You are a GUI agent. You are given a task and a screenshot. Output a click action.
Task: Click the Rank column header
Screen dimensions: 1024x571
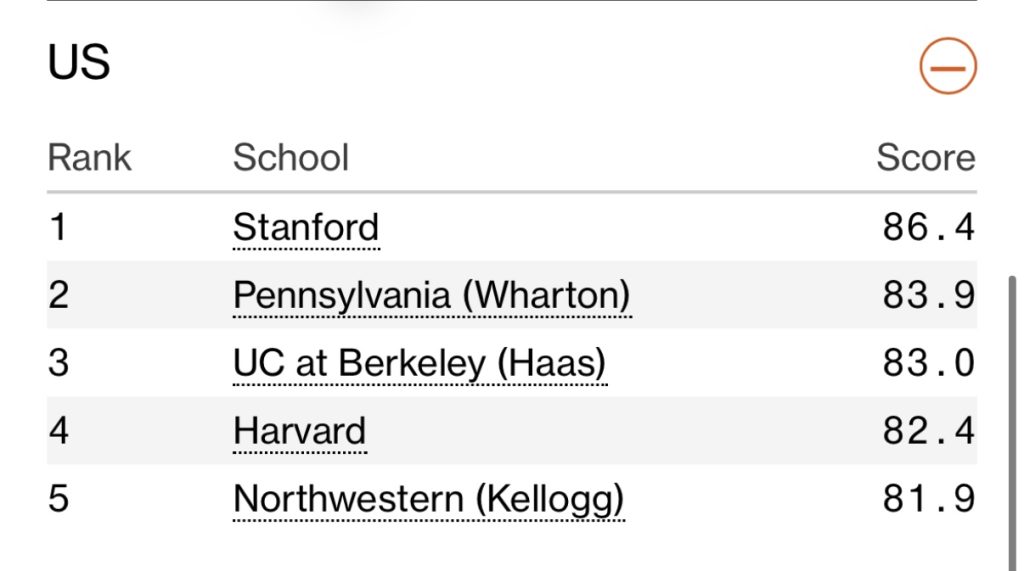click(90, 158)
